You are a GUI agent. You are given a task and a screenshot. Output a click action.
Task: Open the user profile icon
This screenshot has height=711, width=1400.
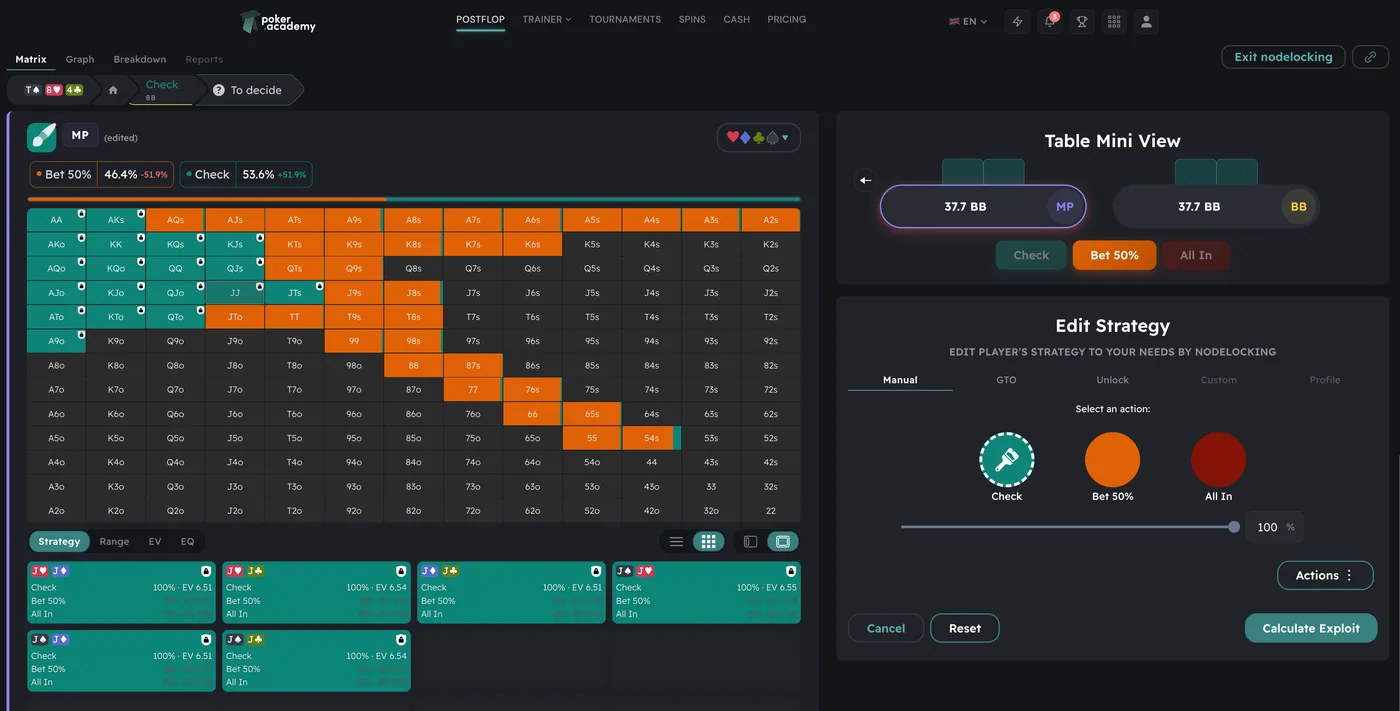[x=1146, y=21]
